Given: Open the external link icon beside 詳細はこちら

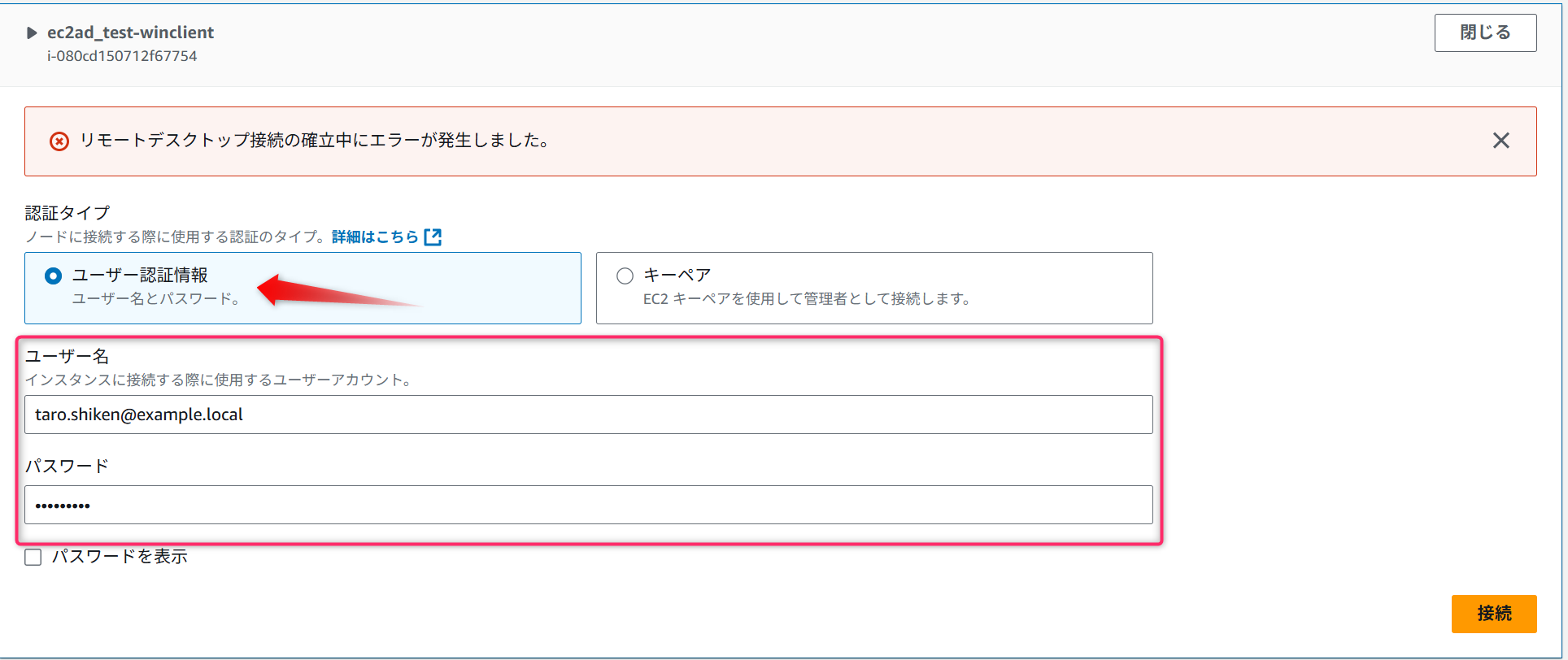Looking at the screenshot, I should [x=433, y=237].
